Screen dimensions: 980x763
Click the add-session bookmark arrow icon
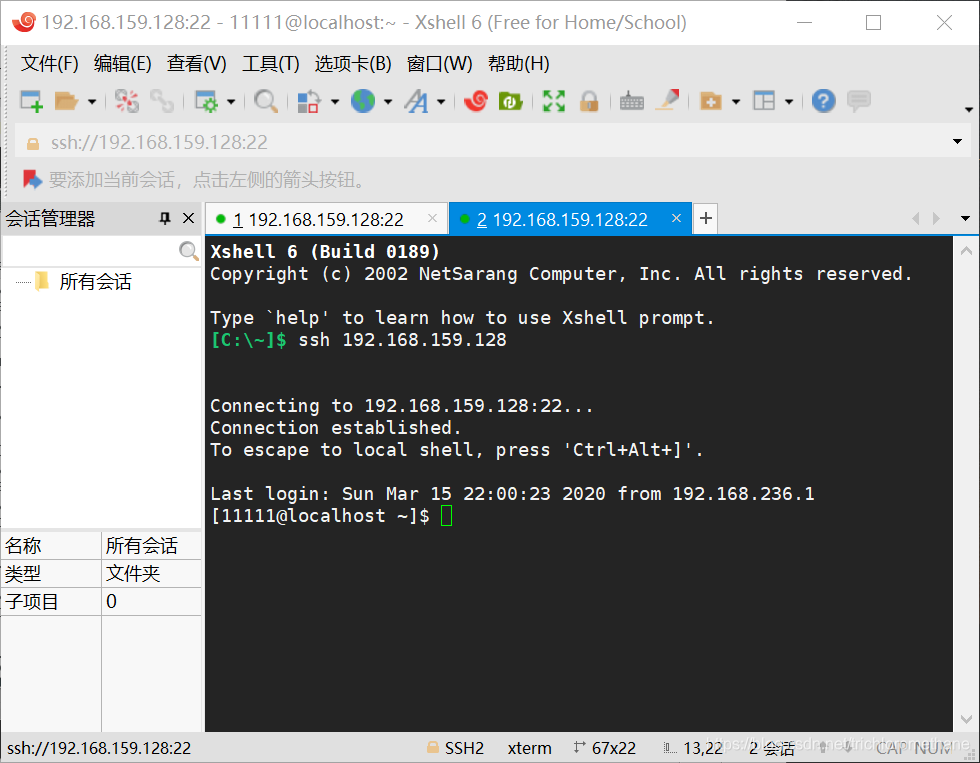(32, 180)
